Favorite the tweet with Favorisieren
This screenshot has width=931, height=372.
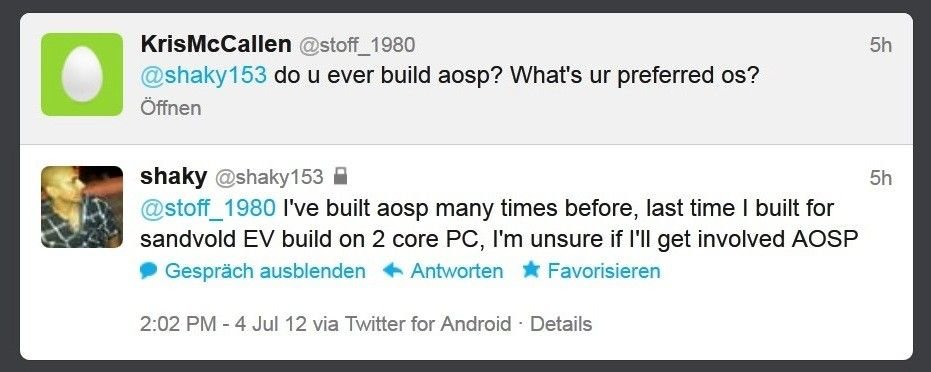coord(603,271)
